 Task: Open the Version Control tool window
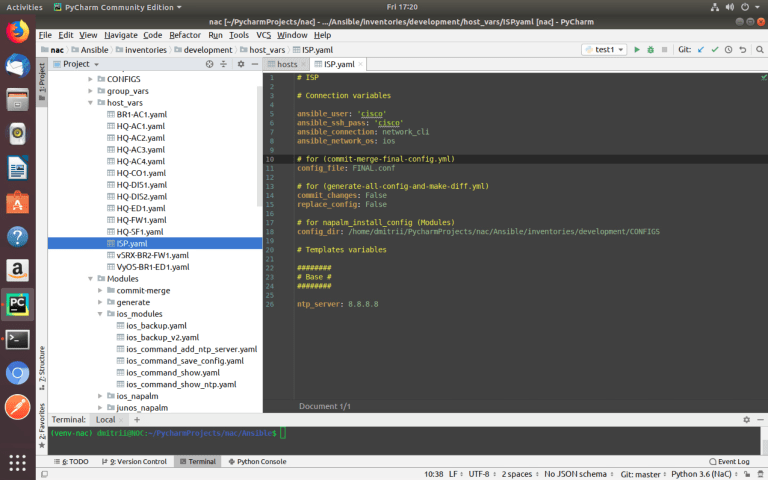(134, 461)
